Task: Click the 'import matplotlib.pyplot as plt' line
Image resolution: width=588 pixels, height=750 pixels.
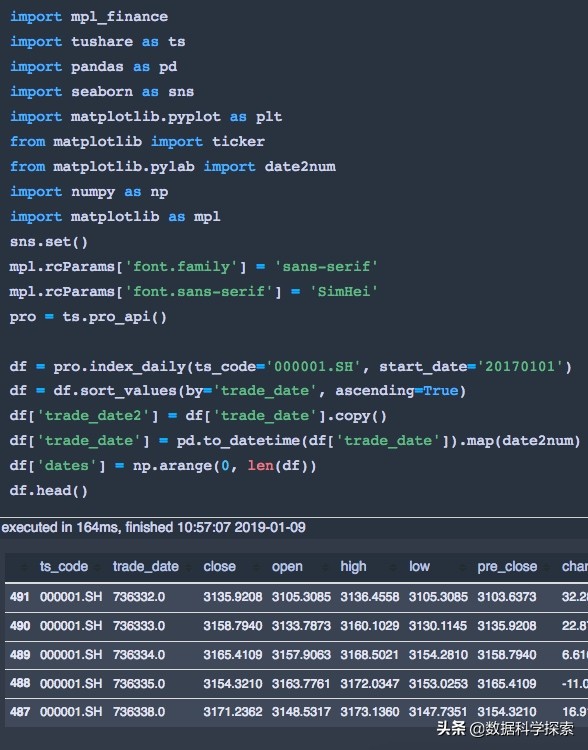Action: tap(146, 117)
